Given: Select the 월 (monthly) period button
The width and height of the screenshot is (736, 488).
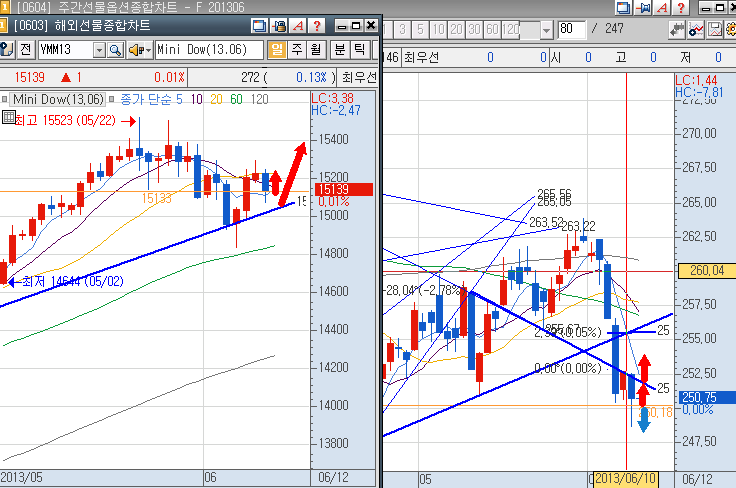Looking at the screenshot, I should (316, 49).
